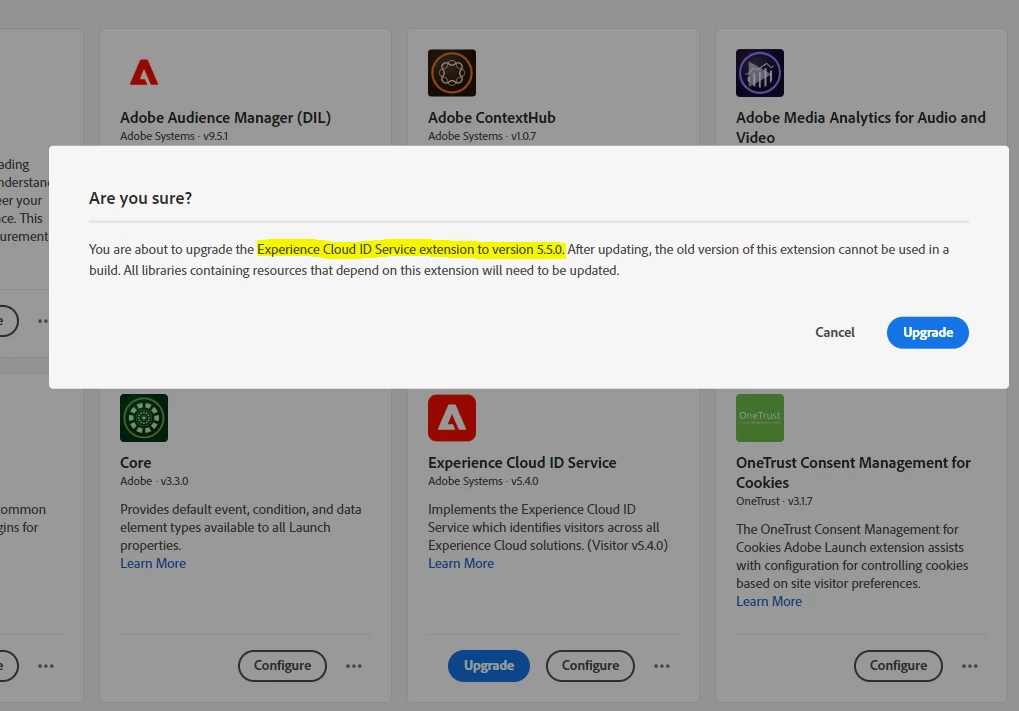Click the Core extension green icon
The width and height of the screenshot is (1019, 711).
(144, 418)
